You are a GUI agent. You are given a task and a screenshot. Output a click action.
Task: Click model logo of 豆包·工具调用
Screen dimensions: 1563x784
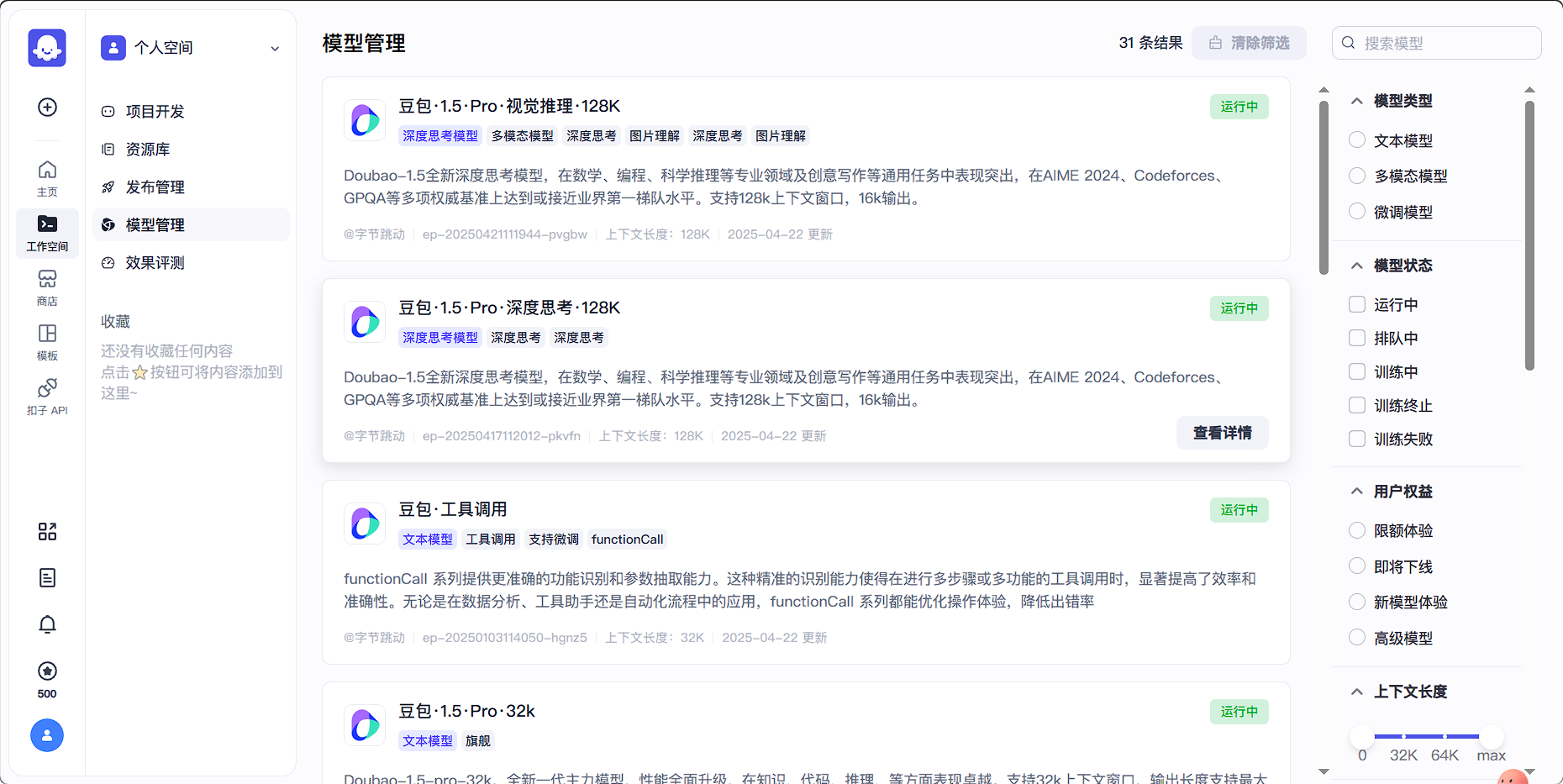click(x=365, y=523)
